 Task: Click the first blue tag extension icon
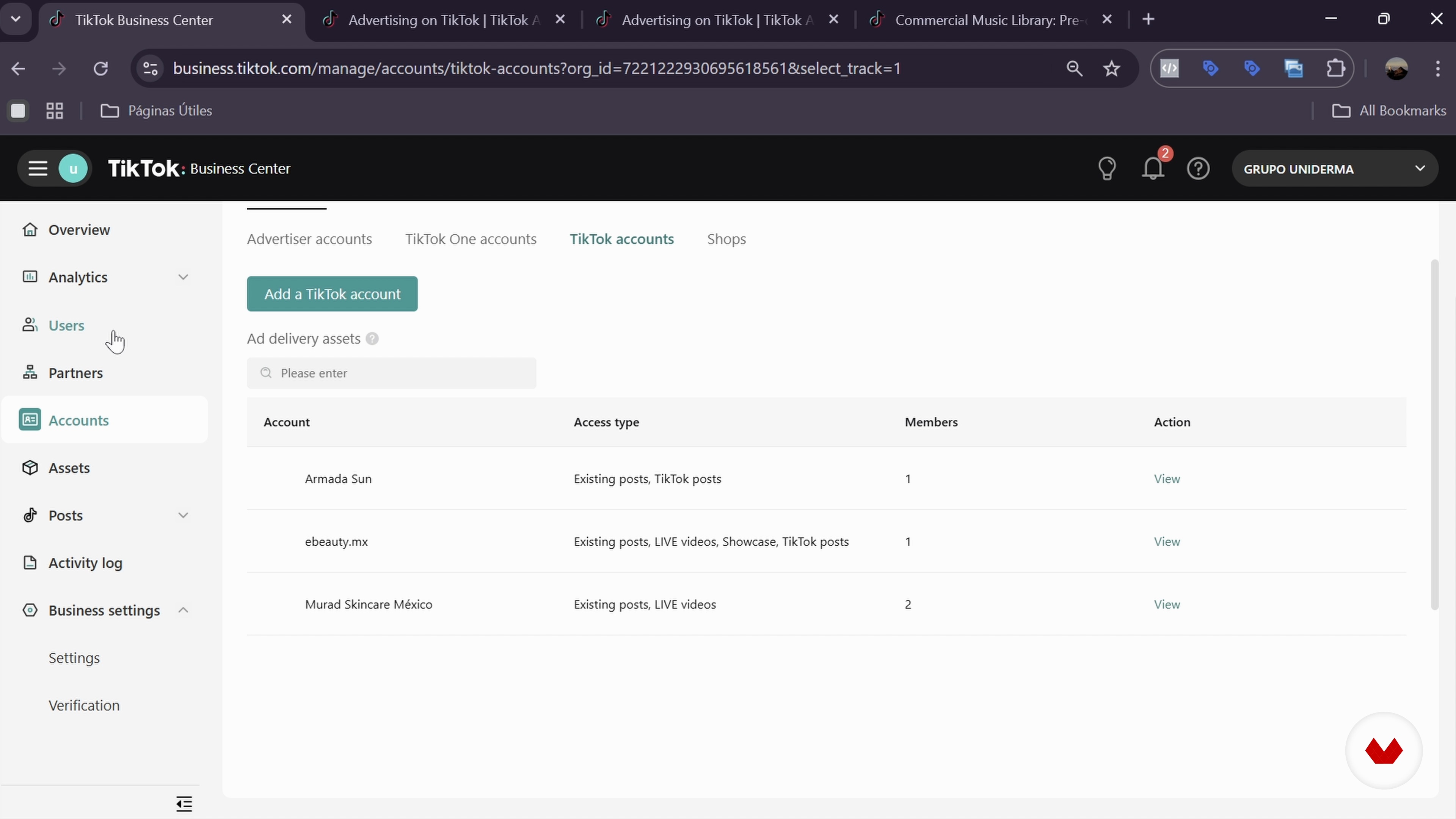(x=1210, y=69)
